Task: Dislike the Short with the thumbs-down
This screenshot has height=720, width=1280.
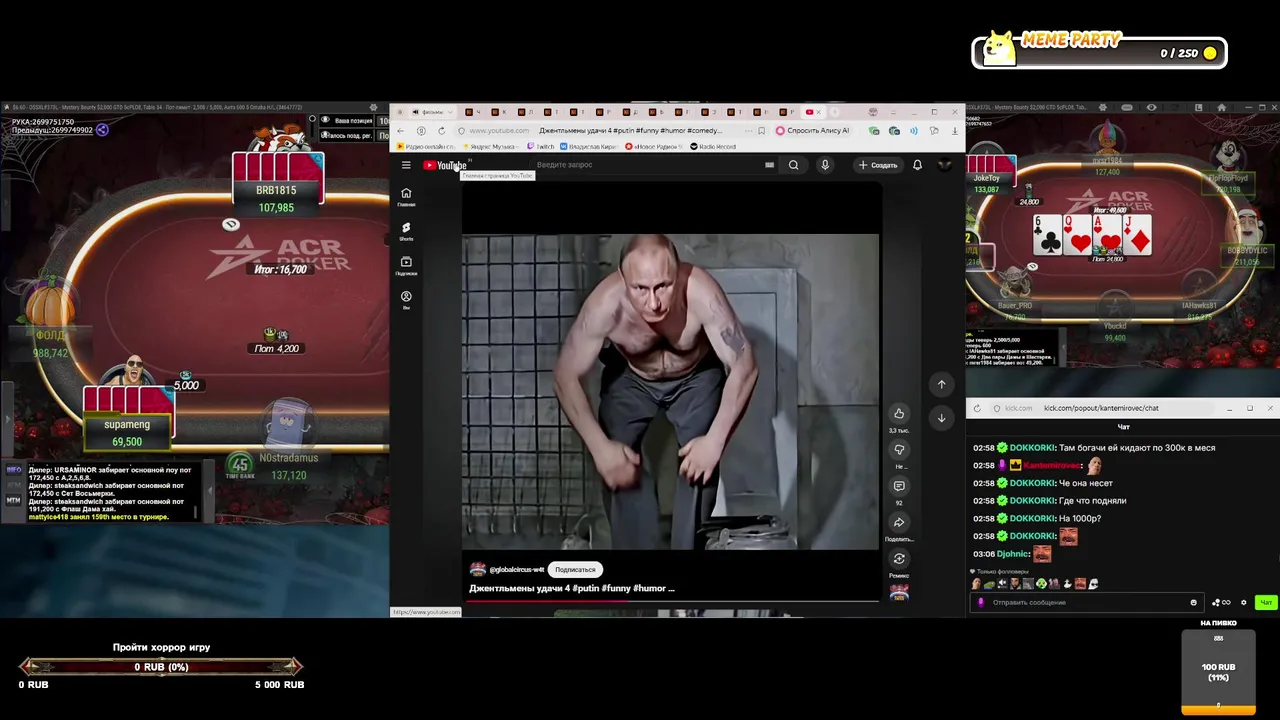Action: tap(899, 450)
